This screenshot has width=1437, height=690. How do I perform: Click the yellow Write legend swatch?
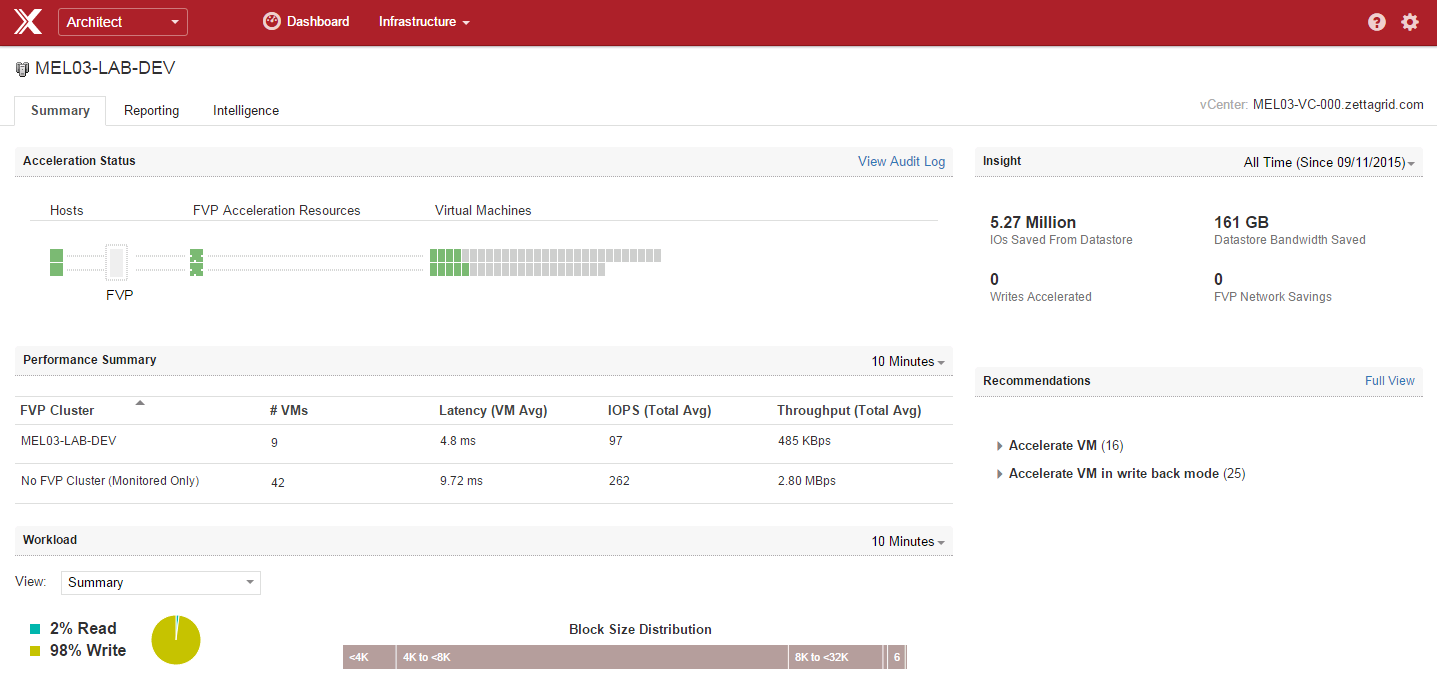(x=35, y=651)
